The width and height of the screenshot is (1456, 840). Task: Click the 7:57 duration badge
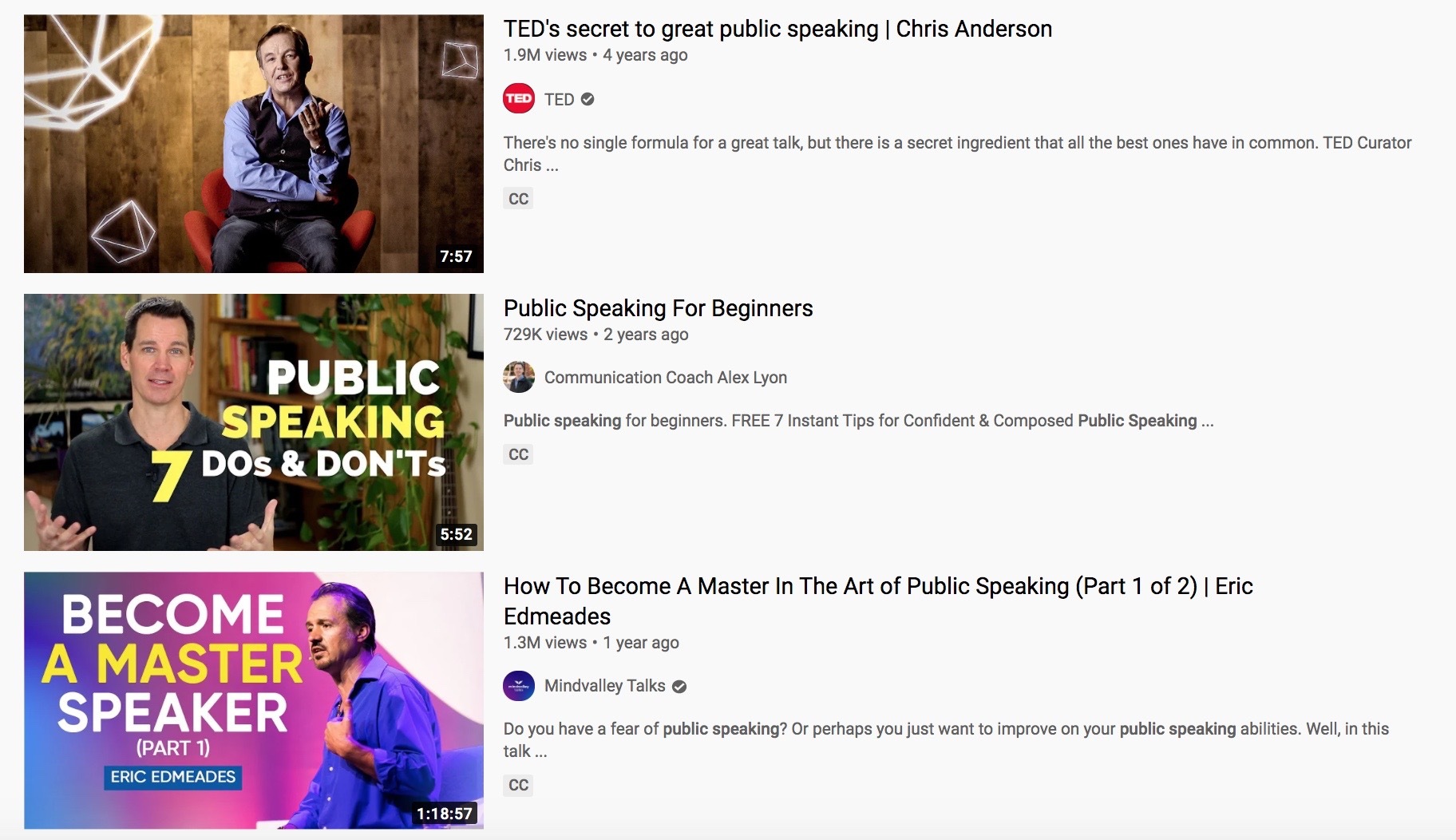456,256
